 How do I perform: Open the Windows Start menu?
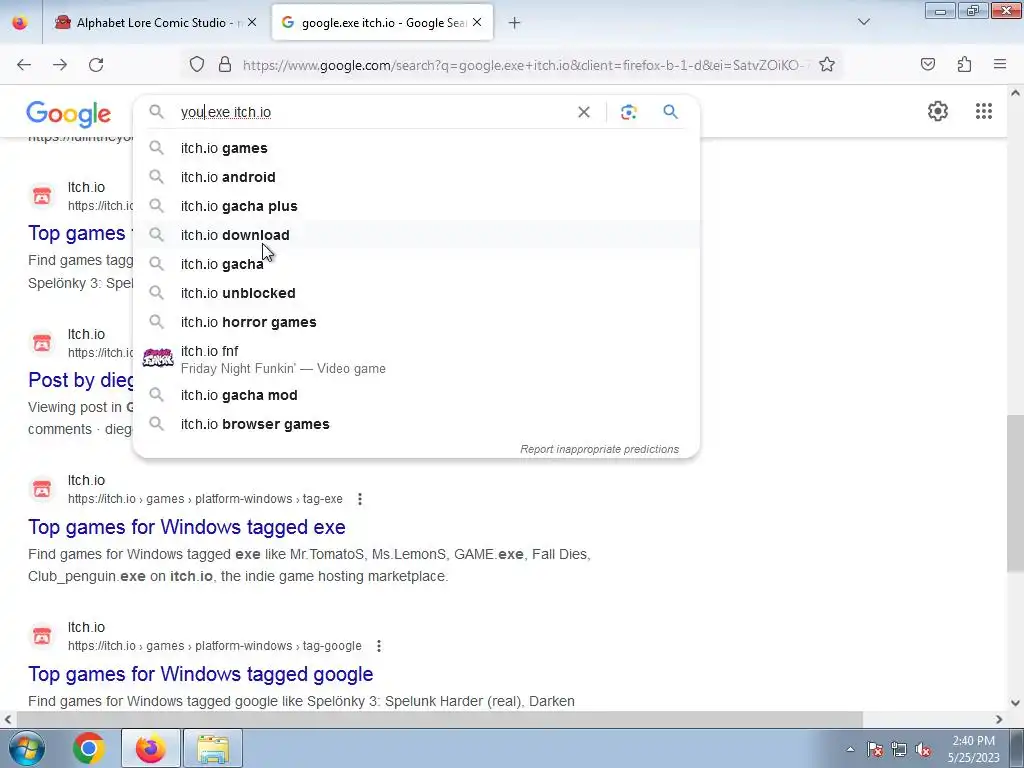tap(27, 749)
